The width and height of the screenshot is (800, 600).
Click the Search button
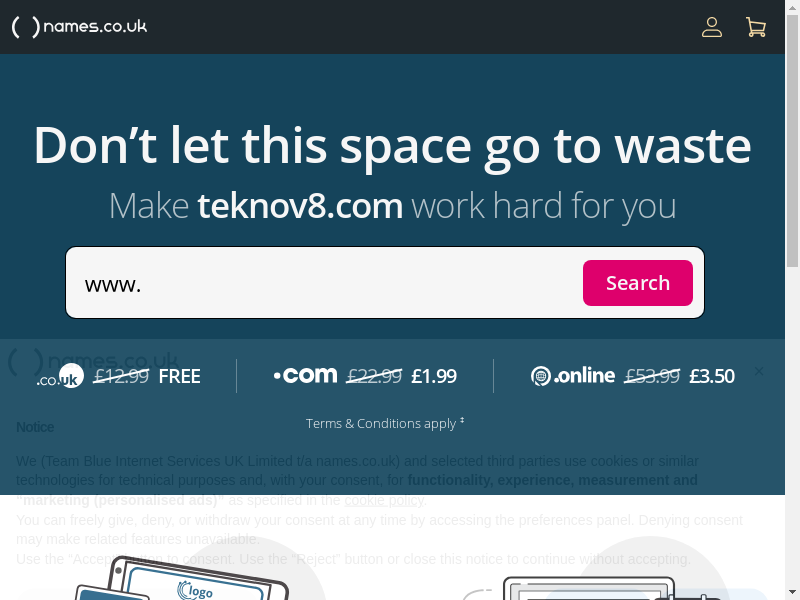(638, 283)
